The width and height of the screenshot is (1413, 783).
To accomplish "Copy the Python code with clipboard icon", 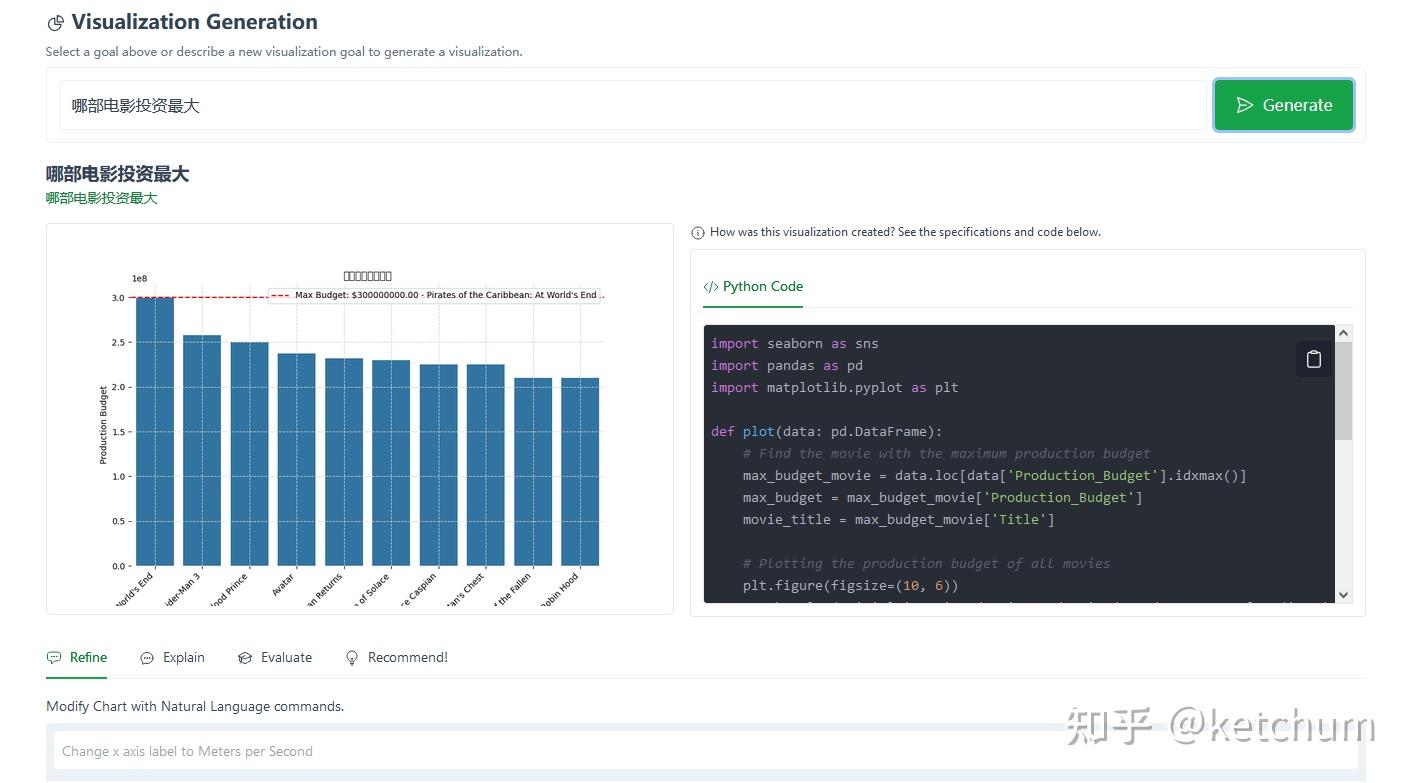I will [1313, 359].
